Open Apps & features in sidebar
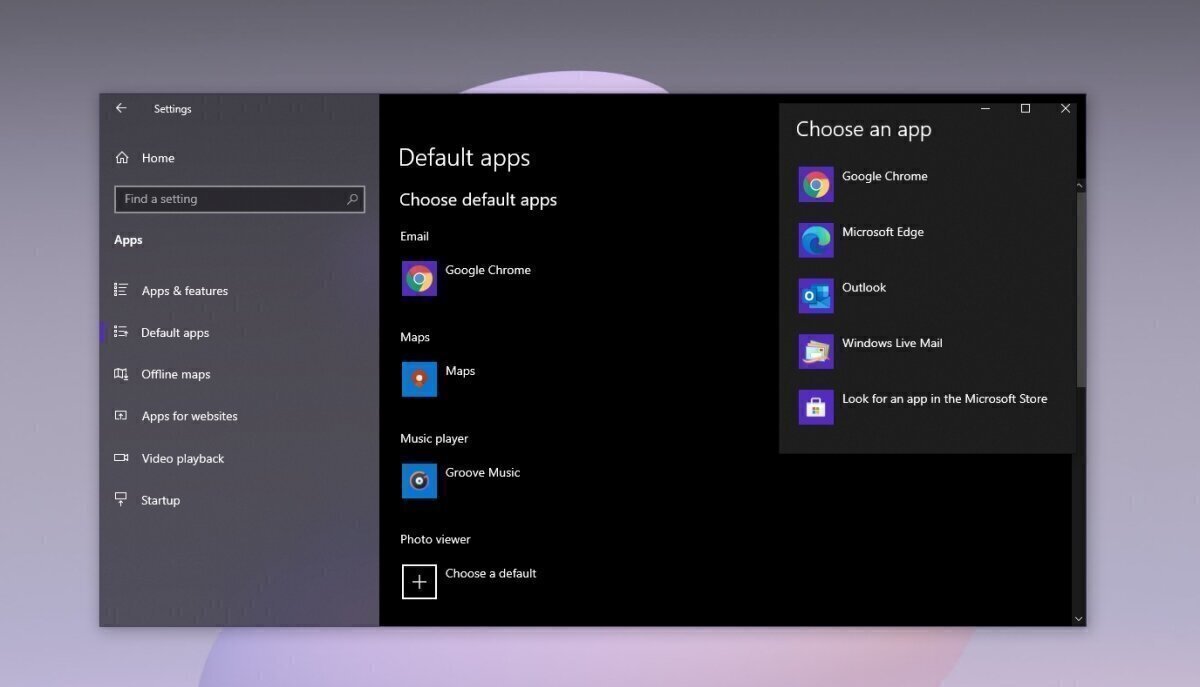The height and width of the screenshot is (687, 1200). click(x=184, y=291)
